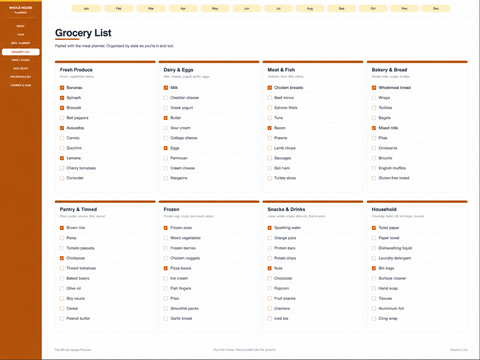Uncheck the Bananas checkbox
This screenshot has height=360, width=480.
pos(62,88)
